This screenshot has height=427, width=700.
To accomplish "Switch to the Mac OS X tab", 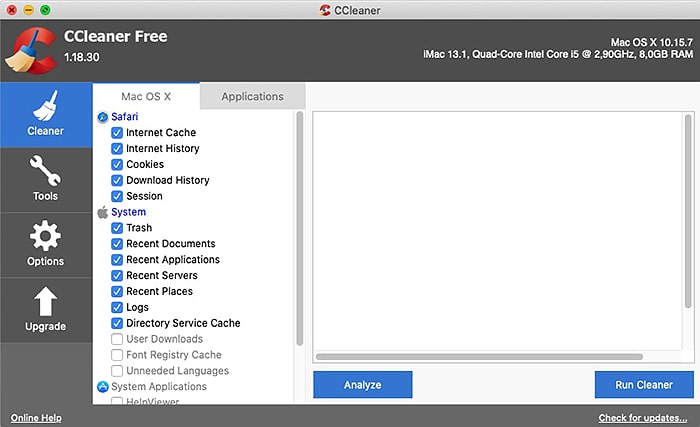I will (146, 96).
